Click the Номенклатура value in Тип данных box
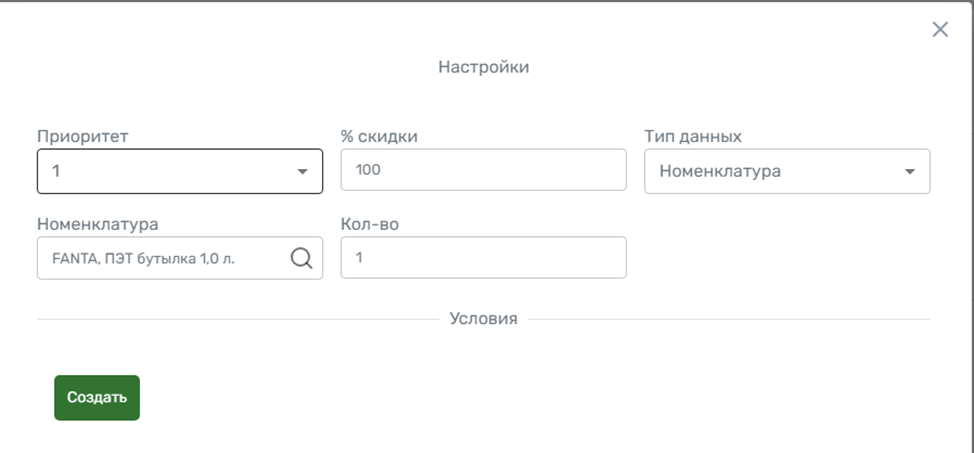 click(720, 171)
